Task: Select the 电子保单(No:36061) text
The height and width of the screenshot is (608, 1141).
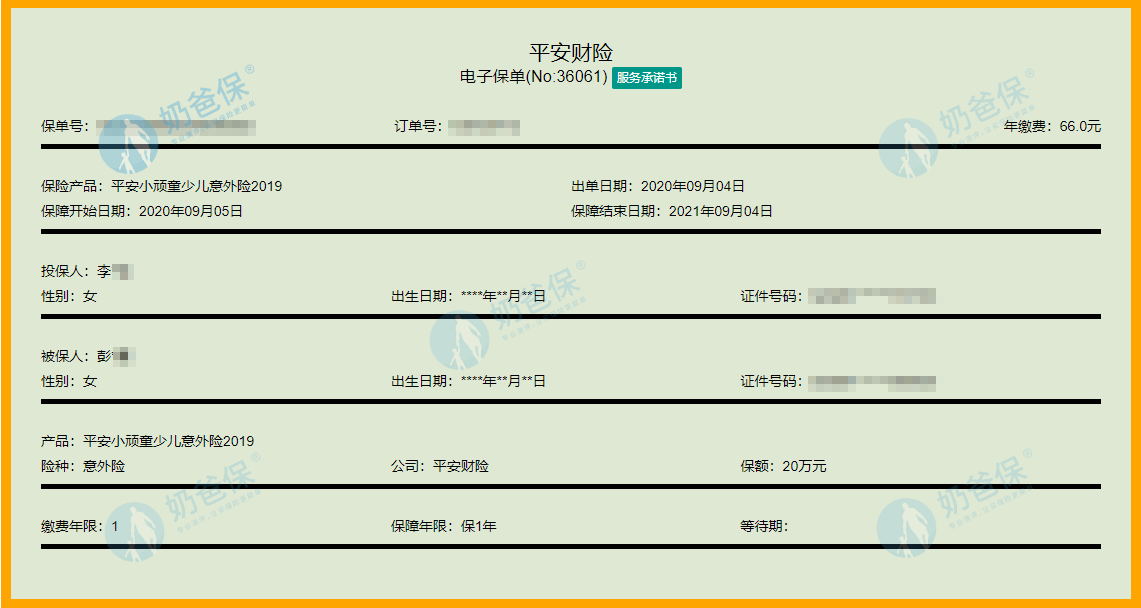Action: pyautogui.click(x=534, y=78)
